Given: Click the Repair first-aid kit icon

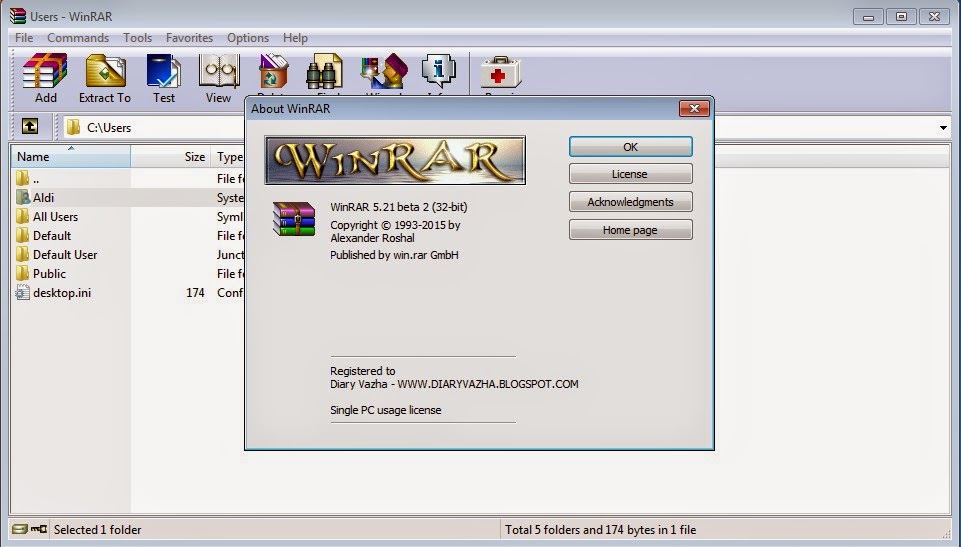Looking at the screenshot, I should [500, 74].
